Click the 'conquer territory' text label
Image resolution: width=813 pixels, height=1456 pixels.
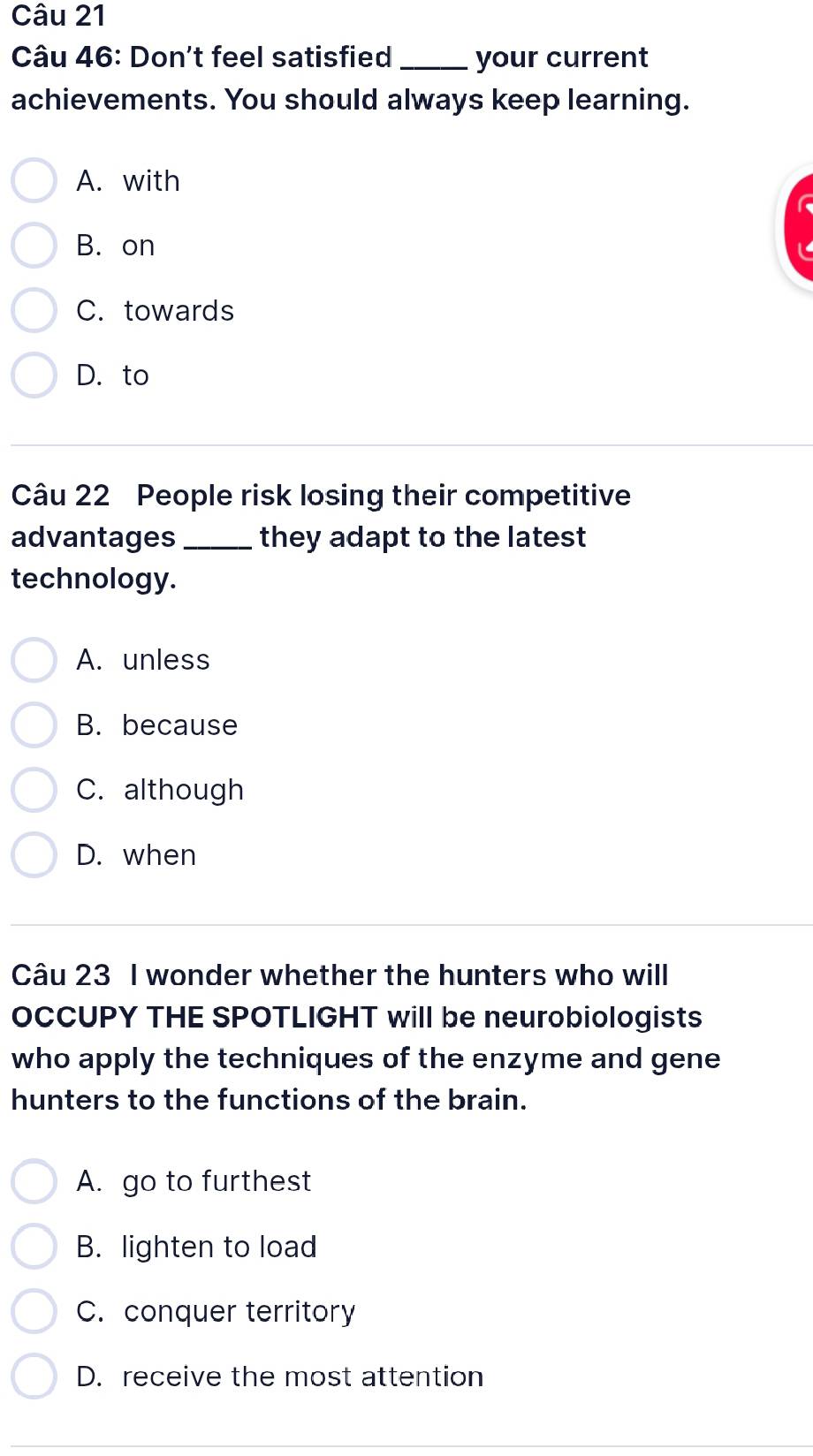click(x=239, y=1312)
